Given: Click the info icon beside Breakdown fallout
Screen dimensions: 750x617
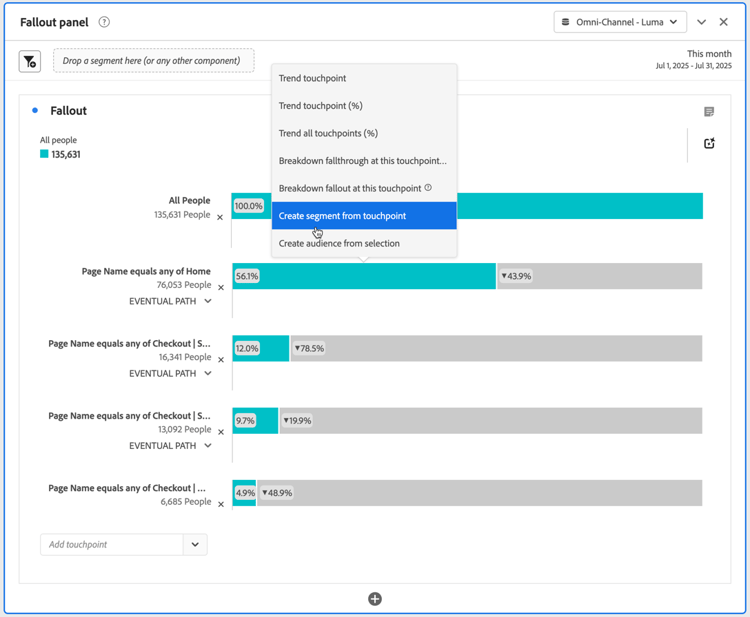Looking at the screenshot, I should [428, 187].
